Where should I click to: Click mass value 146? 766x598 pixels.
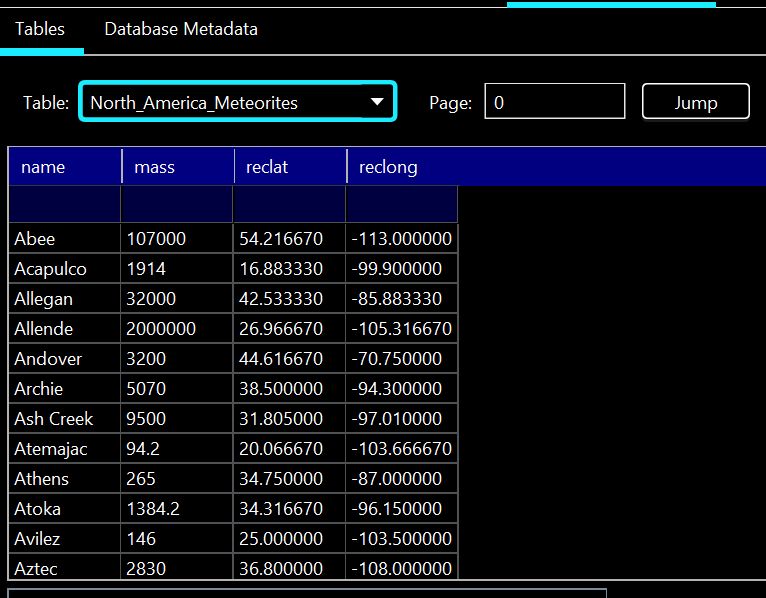pos(177,538)
